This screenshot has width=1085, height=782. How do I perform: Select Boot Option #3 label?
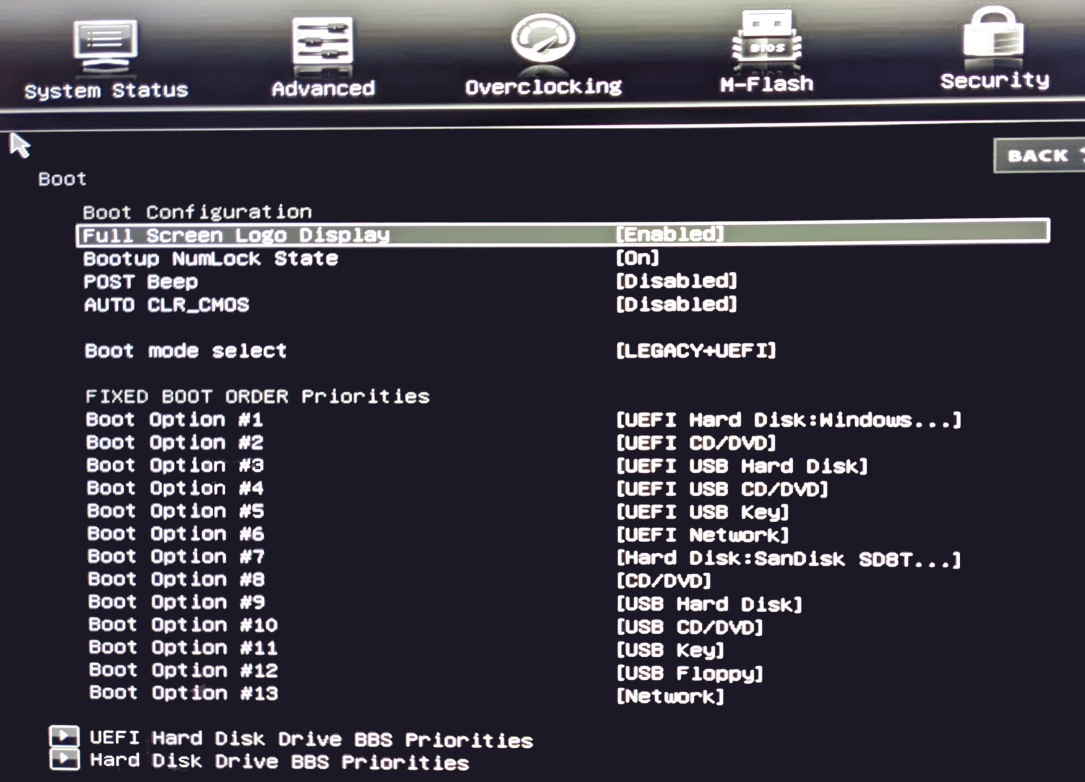click(x=175, y=465)
